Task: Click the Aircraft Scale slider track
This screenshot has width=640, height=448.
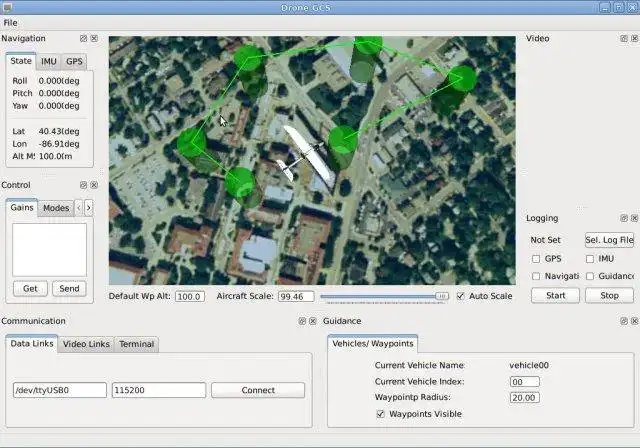Action: (x=384, y=296)
